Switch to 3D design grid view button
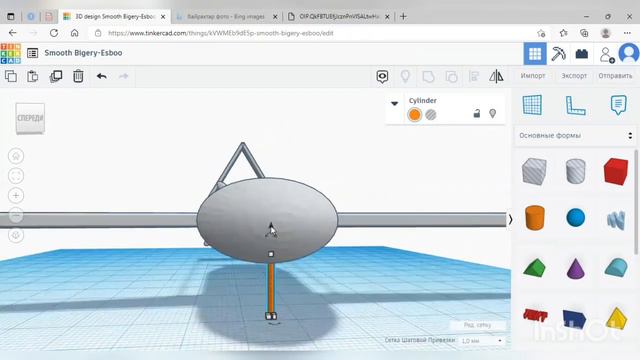The width and height of the screenshot is (640, 360). [x=535, y=53]
